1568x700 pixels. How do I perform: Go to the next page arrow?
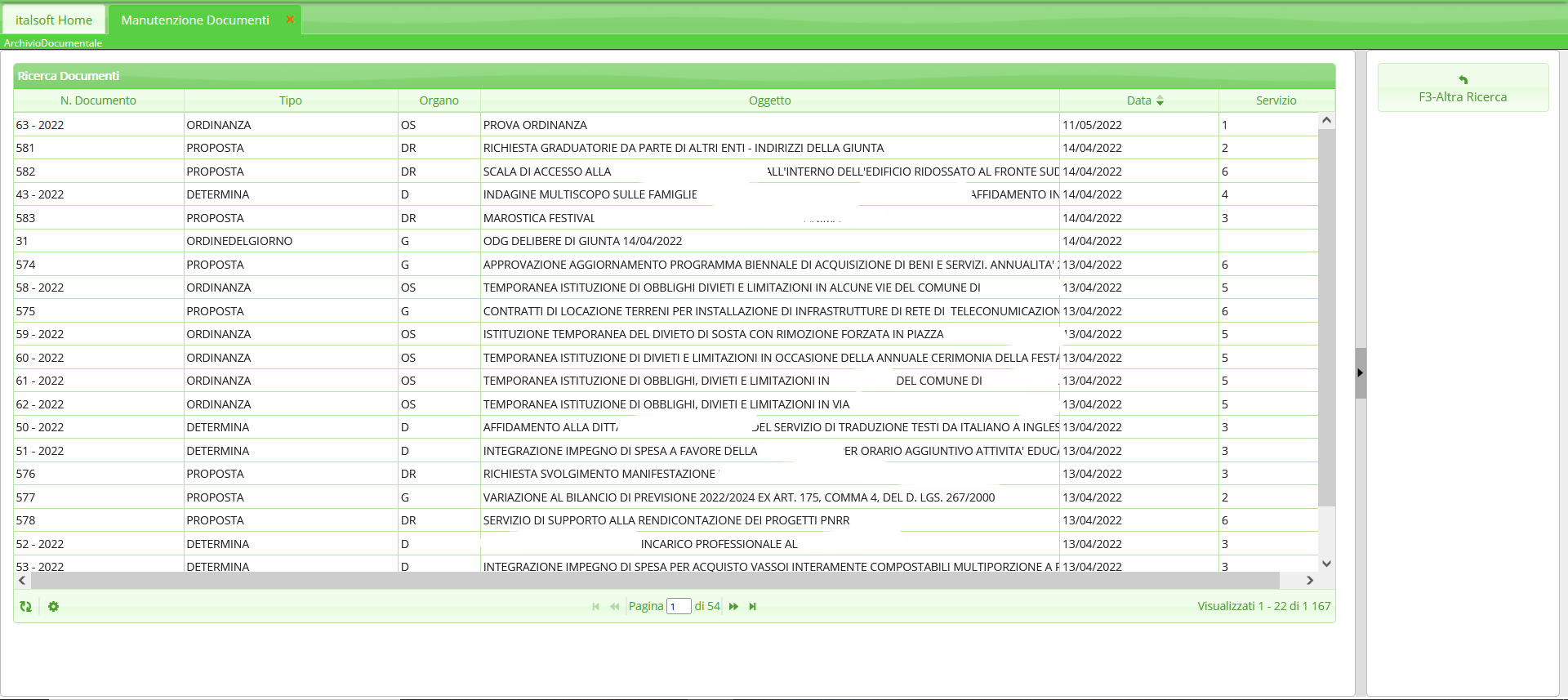click(733, 606)
